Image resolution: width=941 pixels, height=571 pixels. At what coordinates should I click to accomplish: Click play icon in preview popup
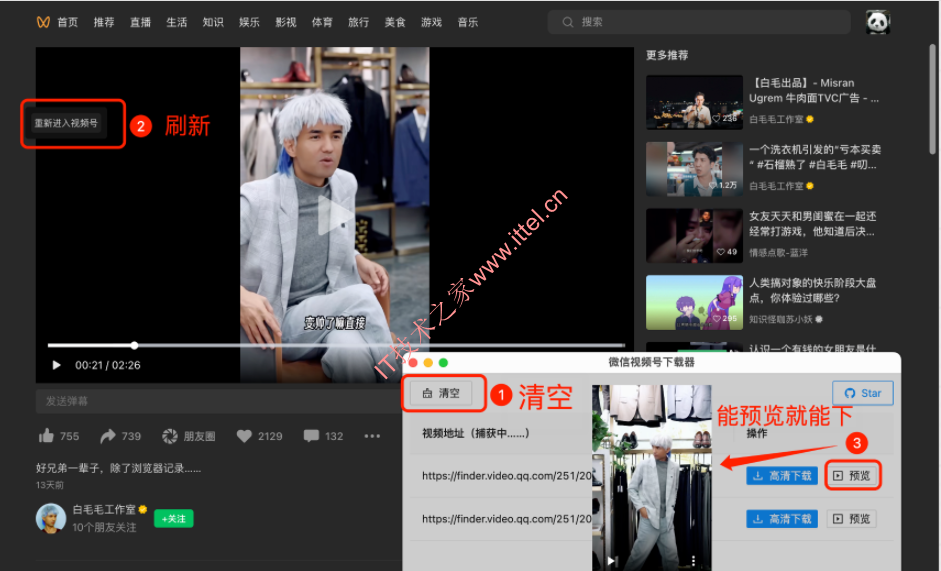pos(610,561)
